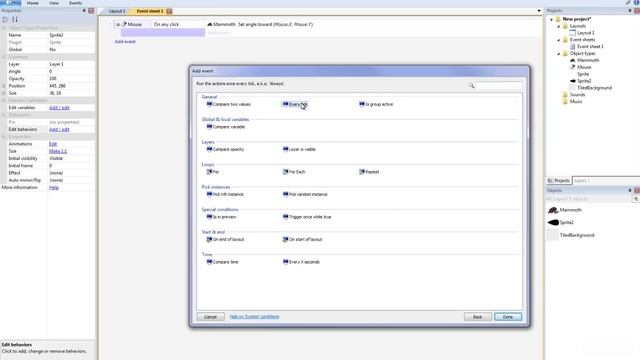The height and width of the screenshot is (360, 640).
Task: Open the Events ribbon tab
Action: (x=76, y=3)
